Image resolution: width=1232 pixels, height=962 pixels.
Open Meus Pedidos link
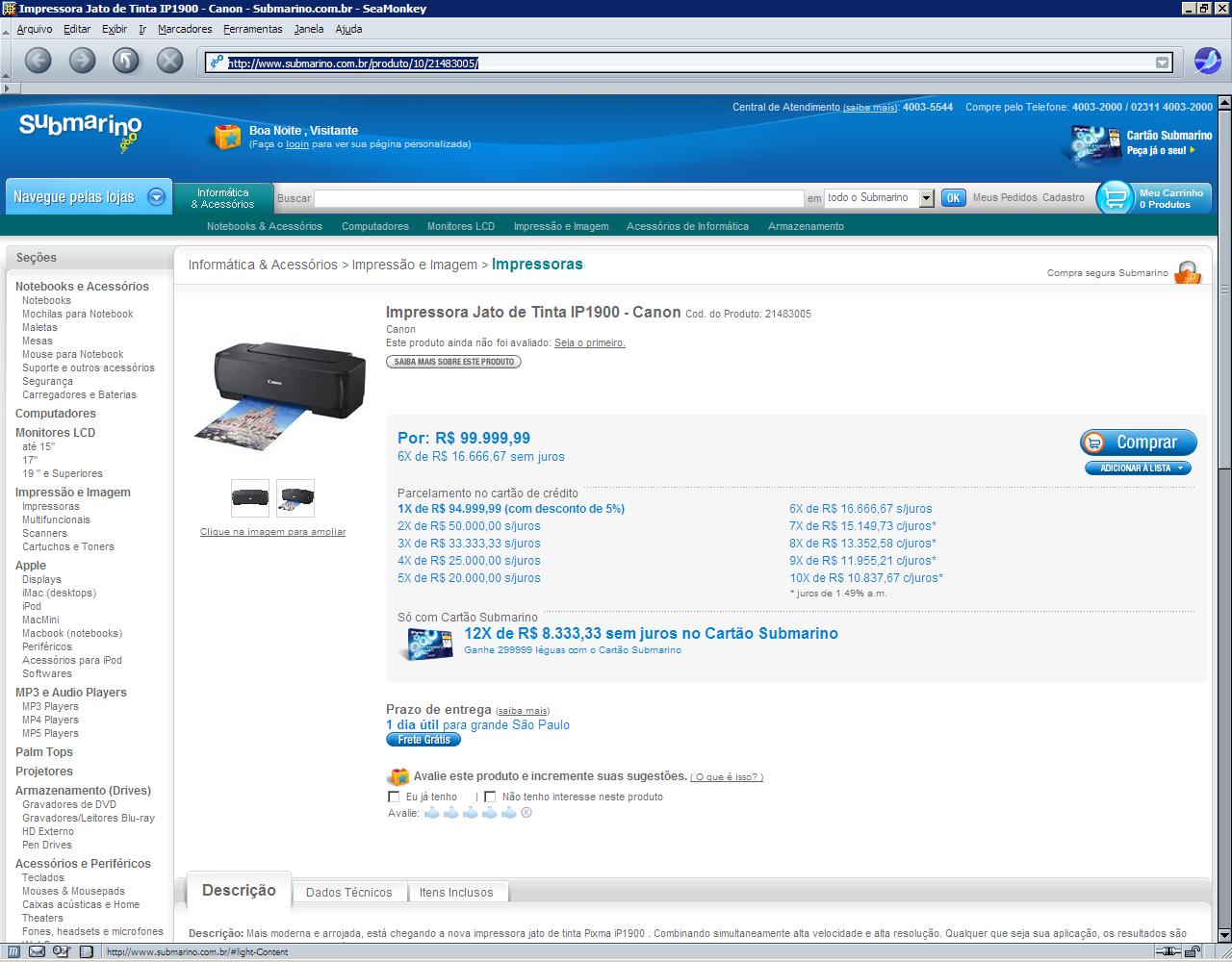click(1005, 198)
